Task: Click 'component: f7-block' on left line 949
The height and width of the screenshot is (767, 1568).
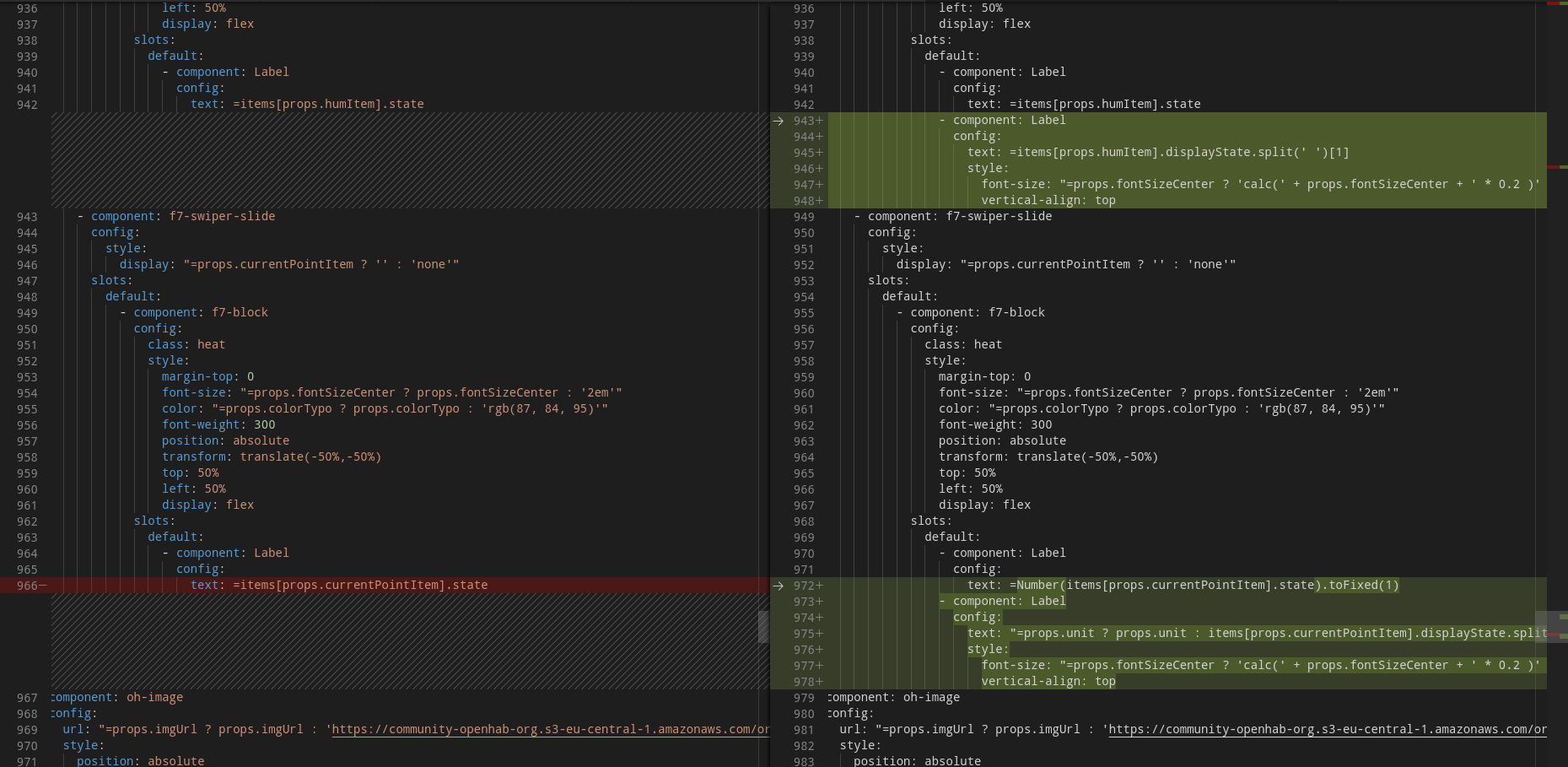Action: [x=201, y=313]
